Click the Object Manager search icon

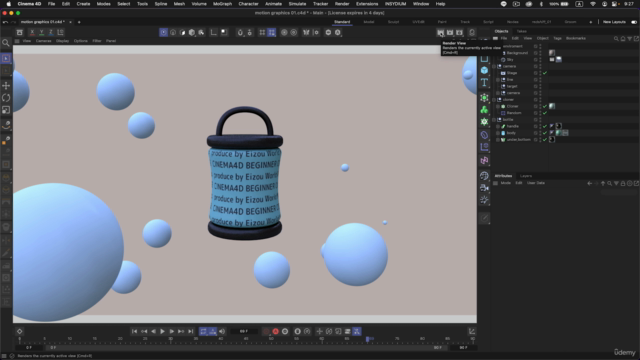point(616,38)
